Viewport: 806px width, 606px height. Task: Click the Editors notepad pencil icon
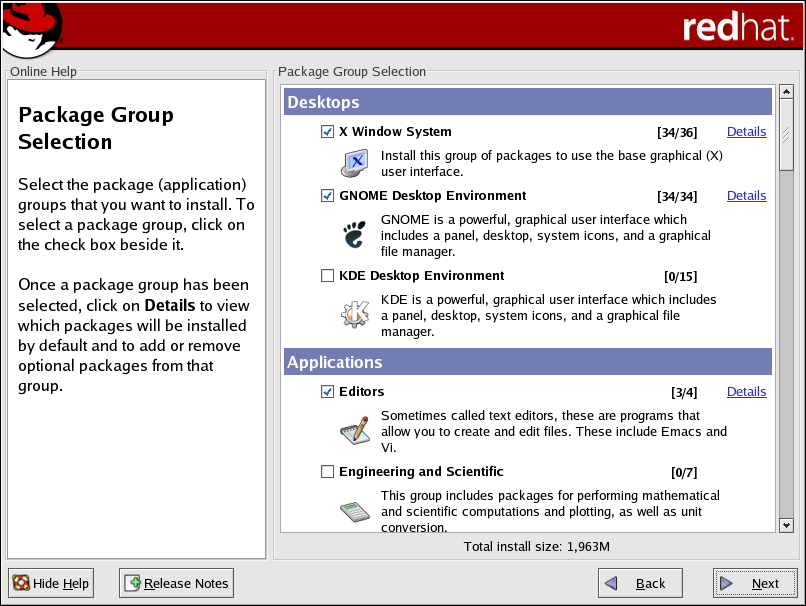tap(355, 430)
